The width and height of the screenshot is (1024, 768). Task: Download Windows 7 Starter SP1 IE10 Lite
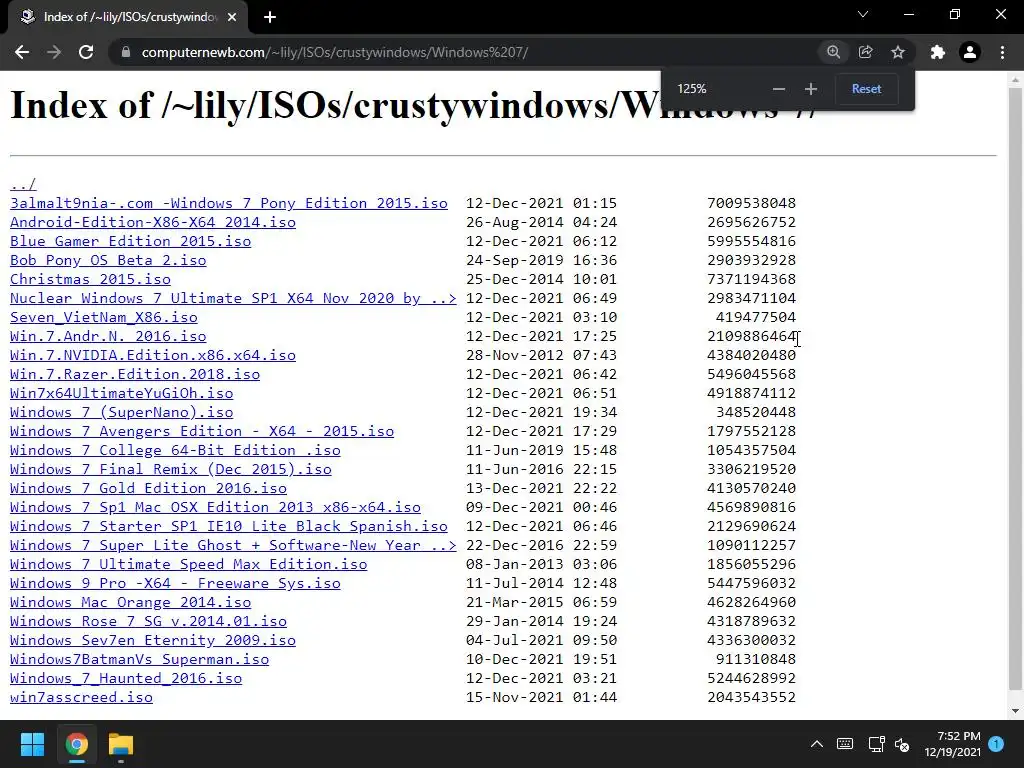(x=229, y=526)
